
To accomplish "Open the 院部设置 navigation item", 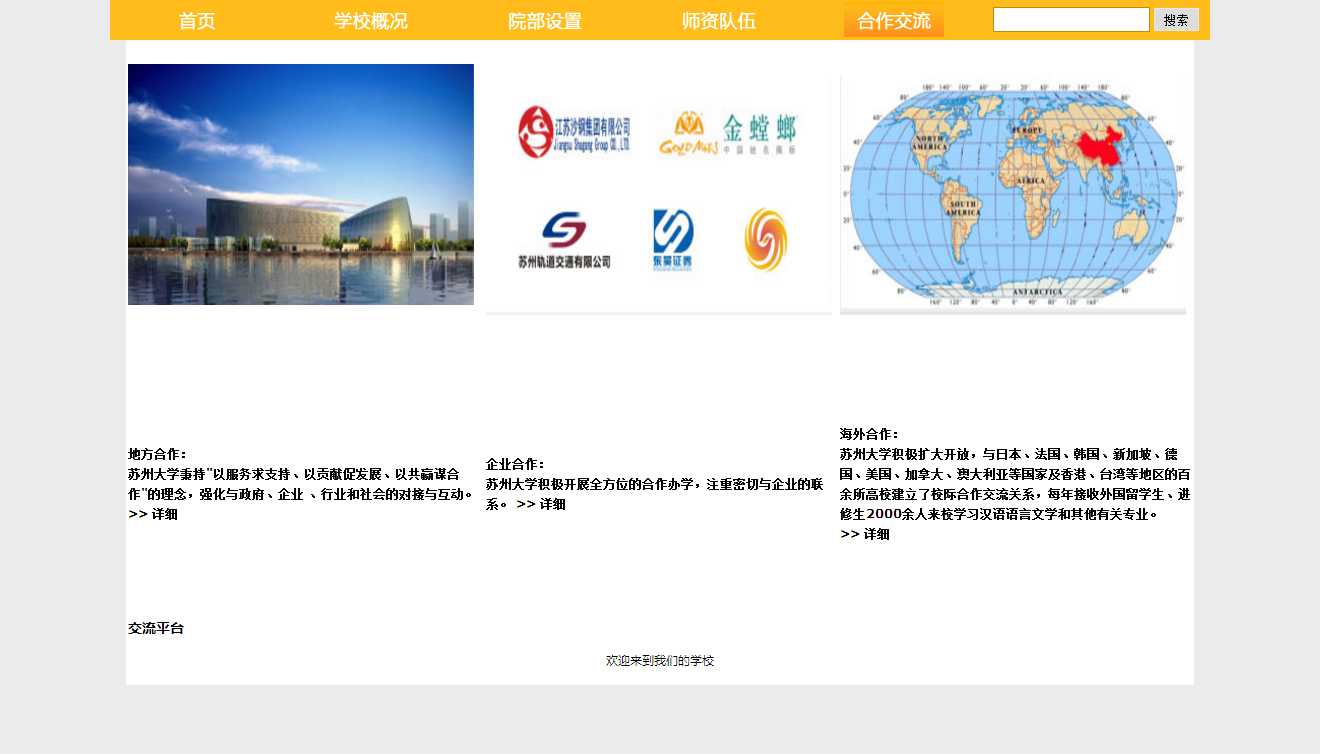I will click(545, 21).
